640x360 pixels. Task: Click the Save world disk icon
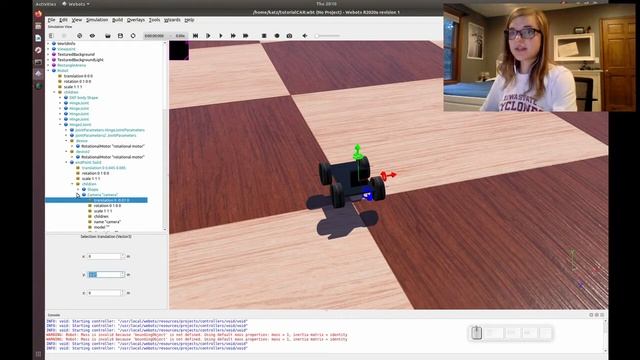tap(120, 36)
